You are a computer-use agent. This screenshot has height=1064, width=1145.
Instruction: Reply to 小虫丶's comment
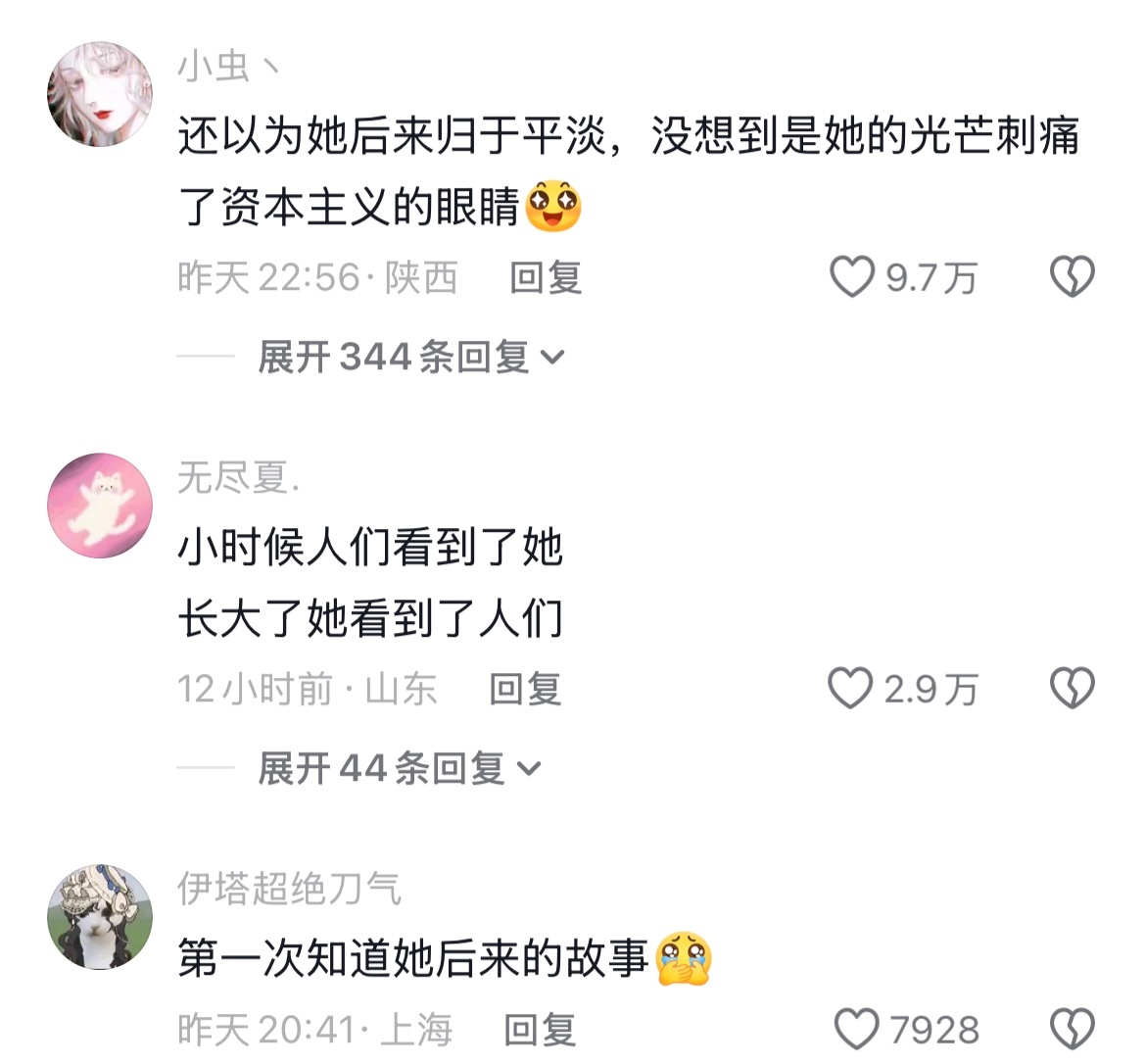[546, 277]
